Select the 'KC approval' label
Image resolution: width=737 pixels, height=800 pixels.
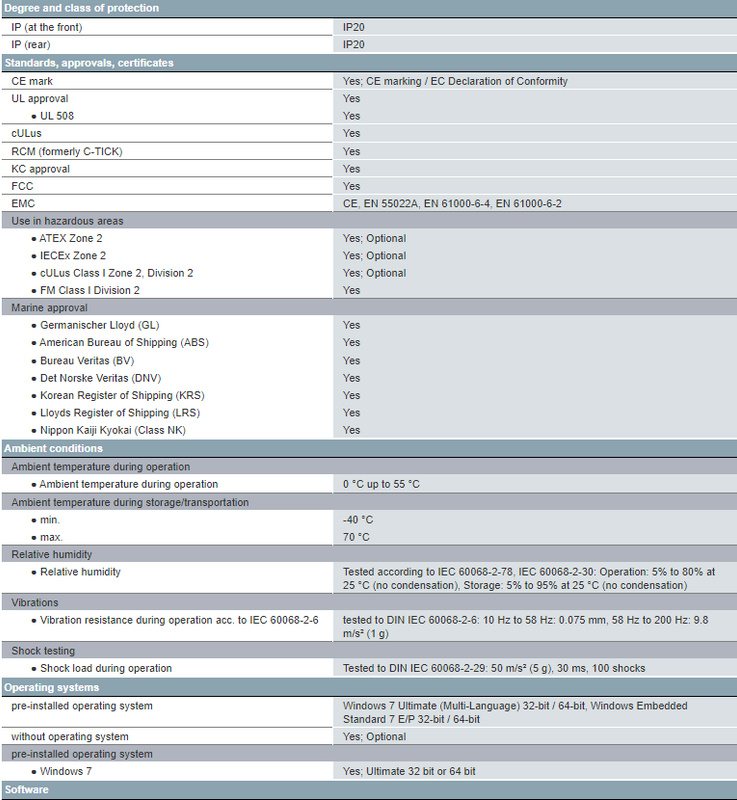coord(40,169)
